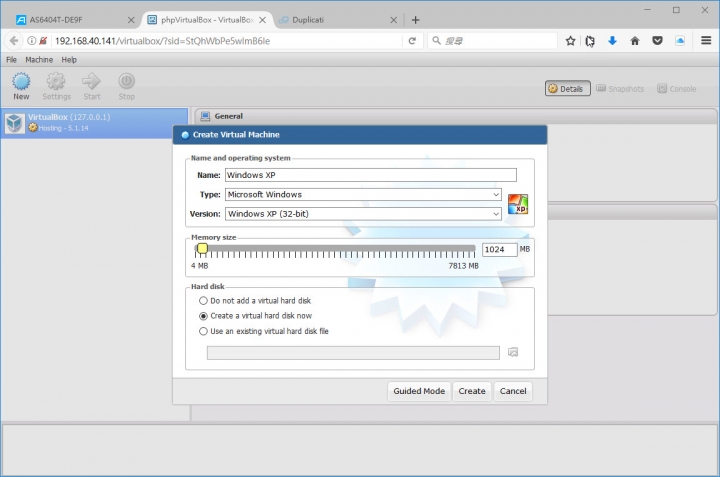Click the Windows XP OS logo icon

pyautogui.click(x=518, y=204)
